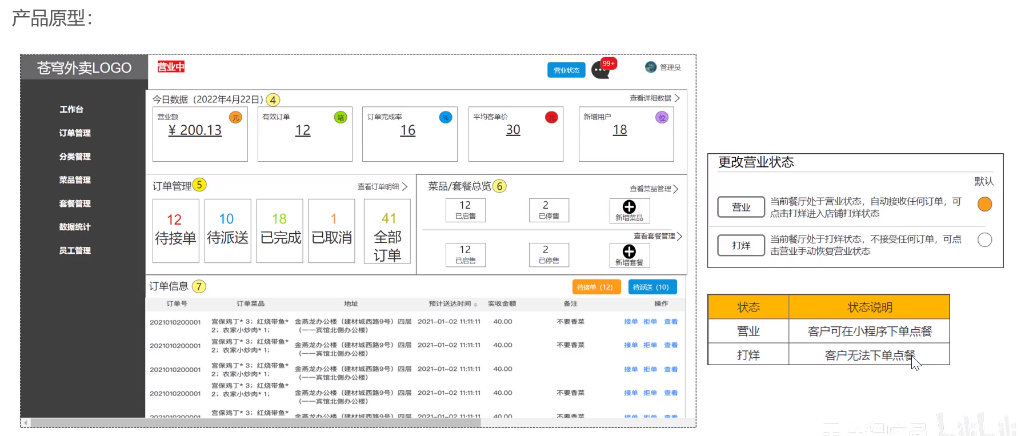Image resolution: width=1018 pixels, height=436 pixels.
Task: Click the 营业 button in 更改营业状态 panel
Action: click(x=741, y=208)
